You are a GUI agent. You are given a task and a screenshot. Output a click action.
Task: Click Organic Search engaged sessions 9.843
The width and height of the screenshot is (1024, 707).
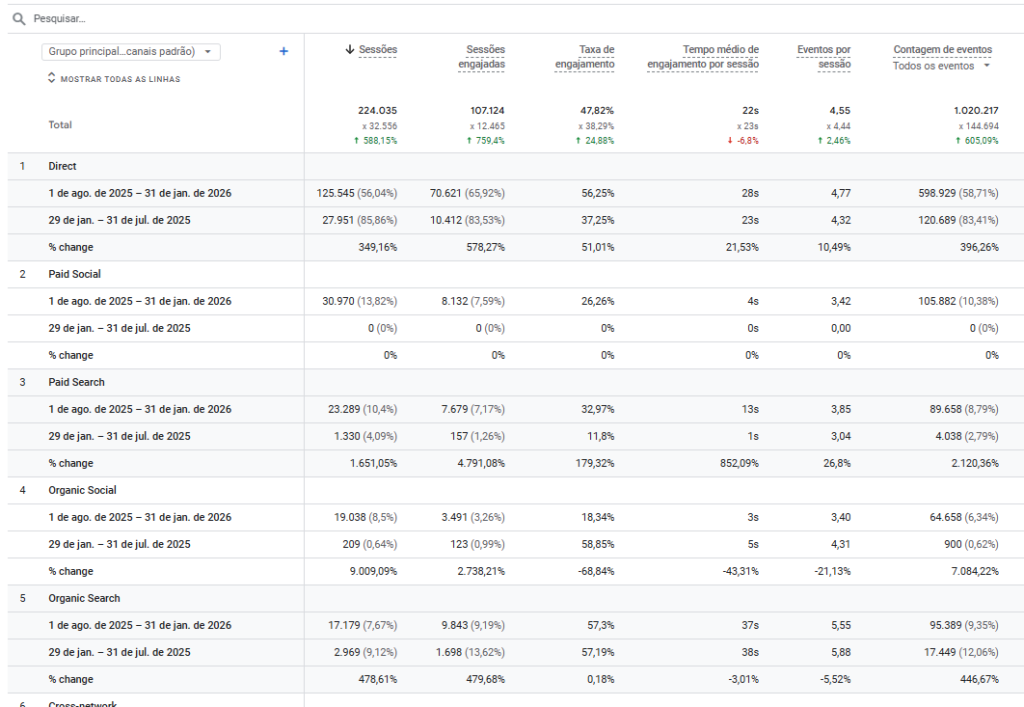point(455,625)
